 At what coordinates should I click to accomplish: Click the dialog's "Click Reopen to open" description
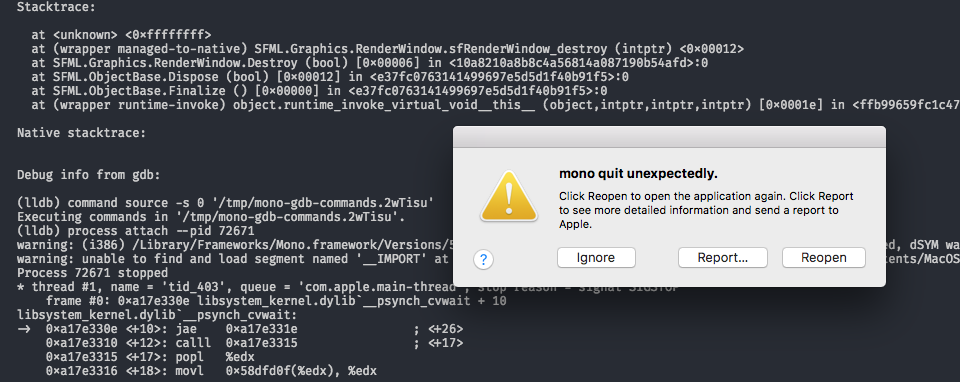[706, 210]
